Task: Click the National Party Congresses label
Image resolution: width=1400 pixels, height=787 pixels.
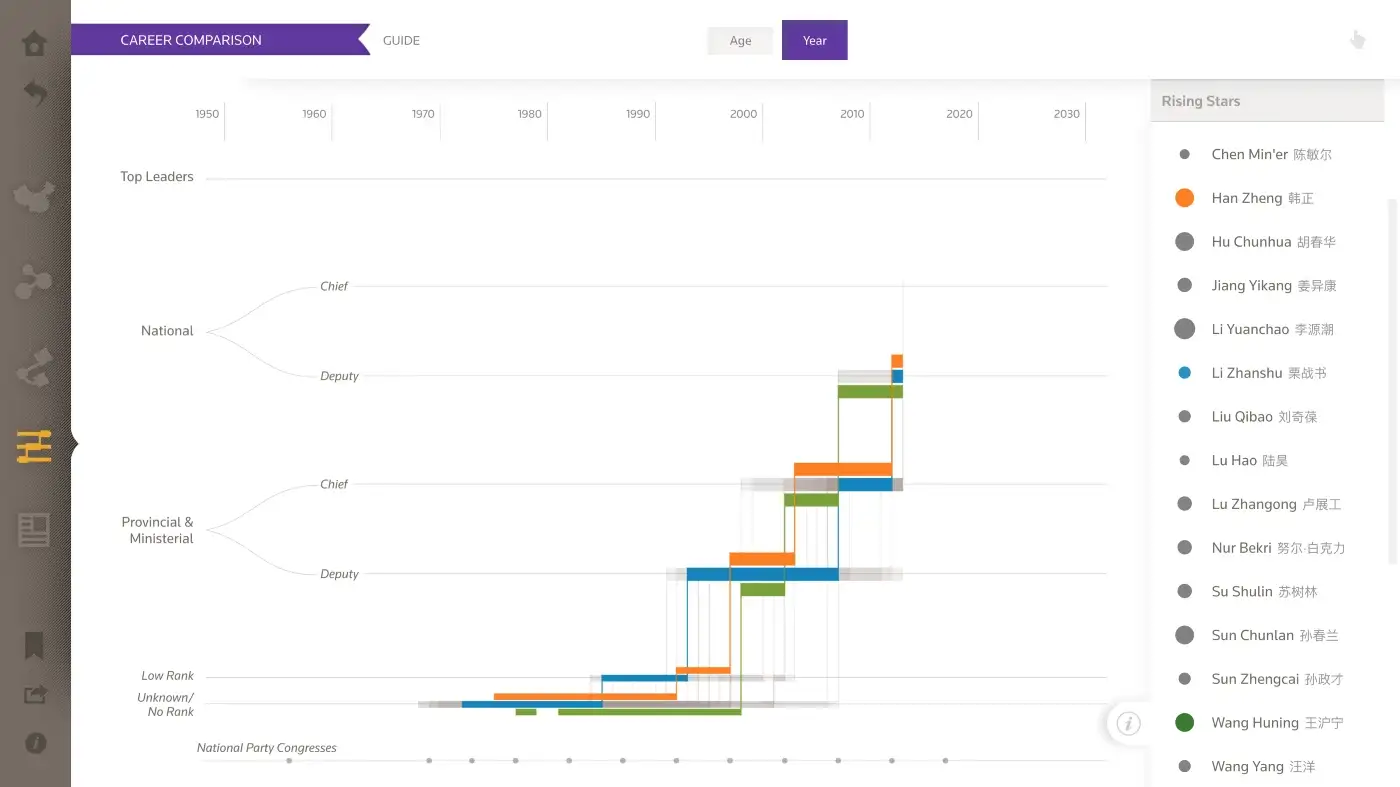Action: coord(267,748)
